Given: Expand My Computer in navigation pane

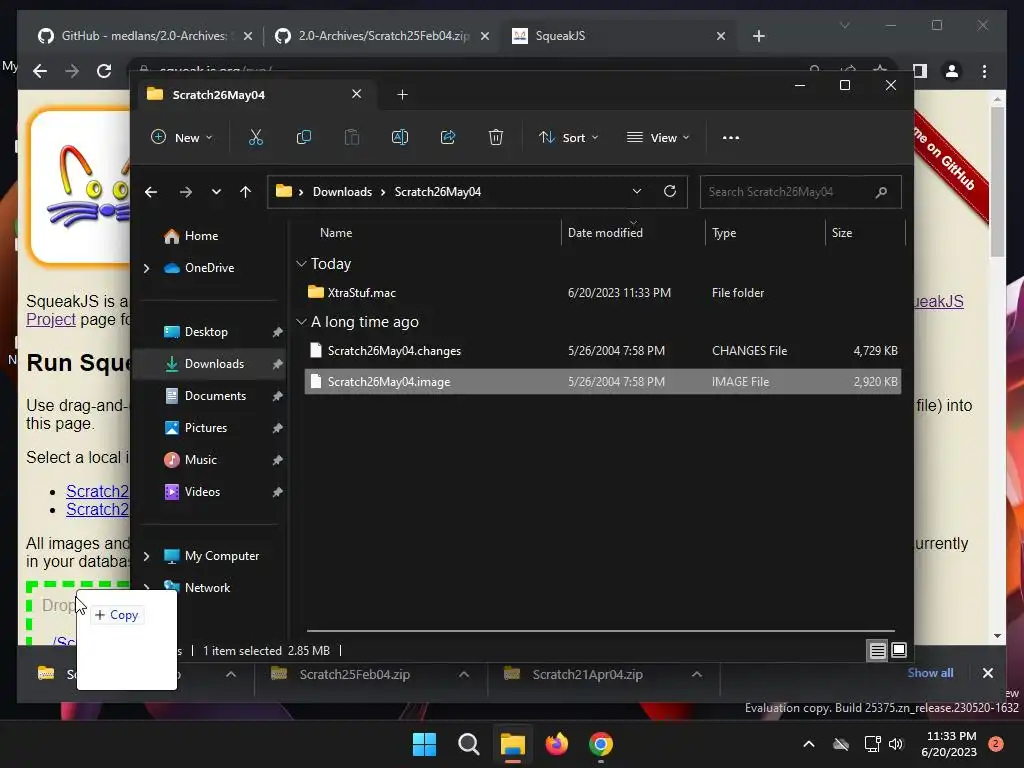Looking at the screenshot, I should 146,556.
